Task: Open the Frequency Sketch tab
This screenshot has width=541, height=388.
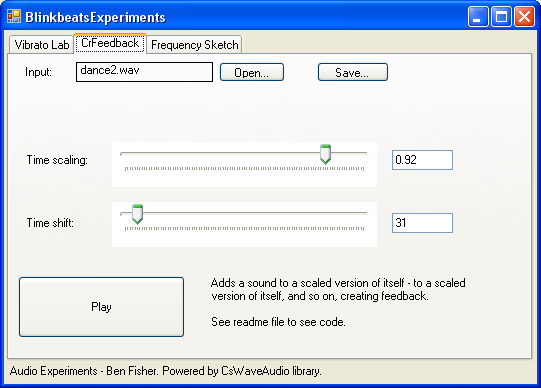Action: pyautogui.click(x=194, y=45)
